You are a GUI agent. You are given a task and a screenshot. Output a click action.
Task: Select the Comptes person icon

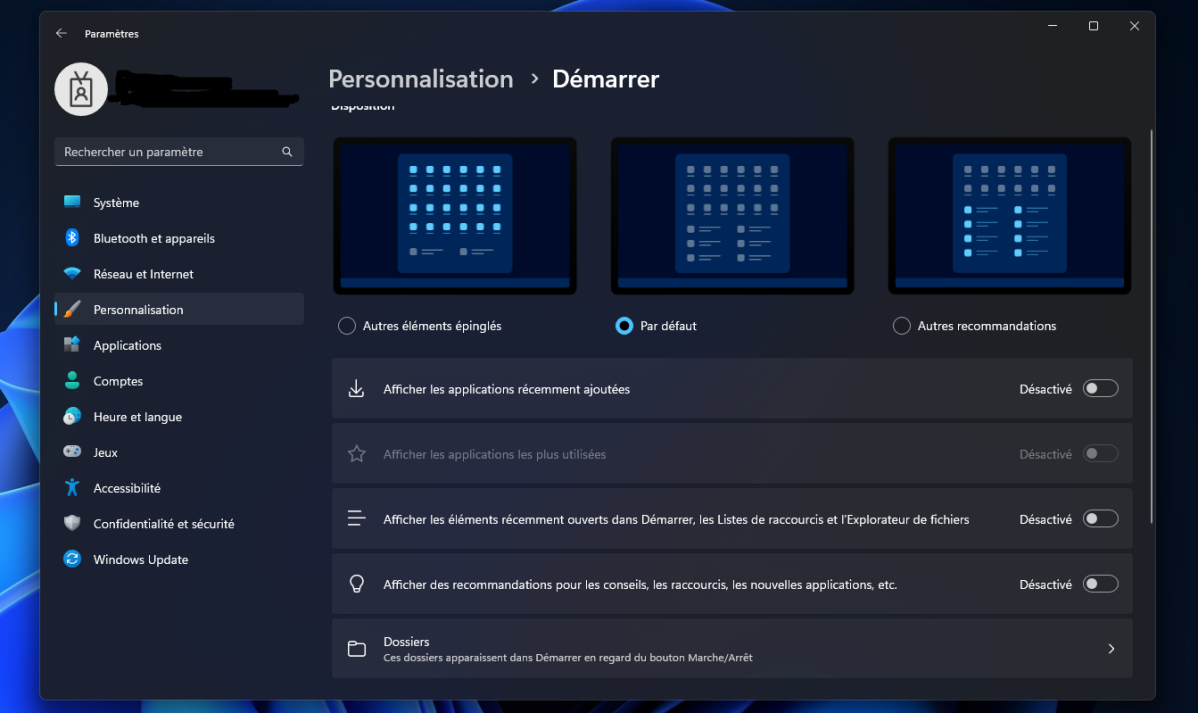tap(72, 381)
